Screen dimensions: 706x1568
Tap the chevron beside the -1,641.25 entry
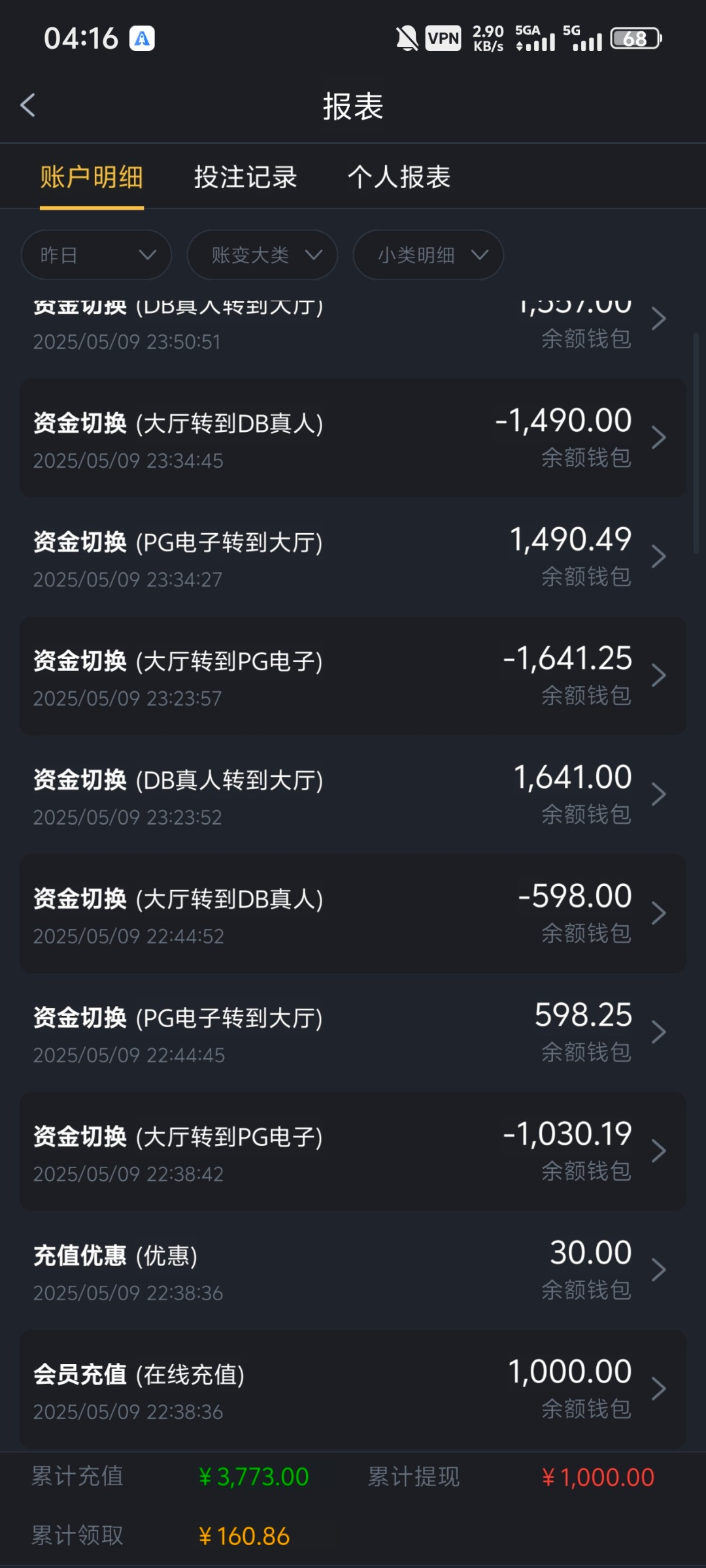tap(658, 676)
